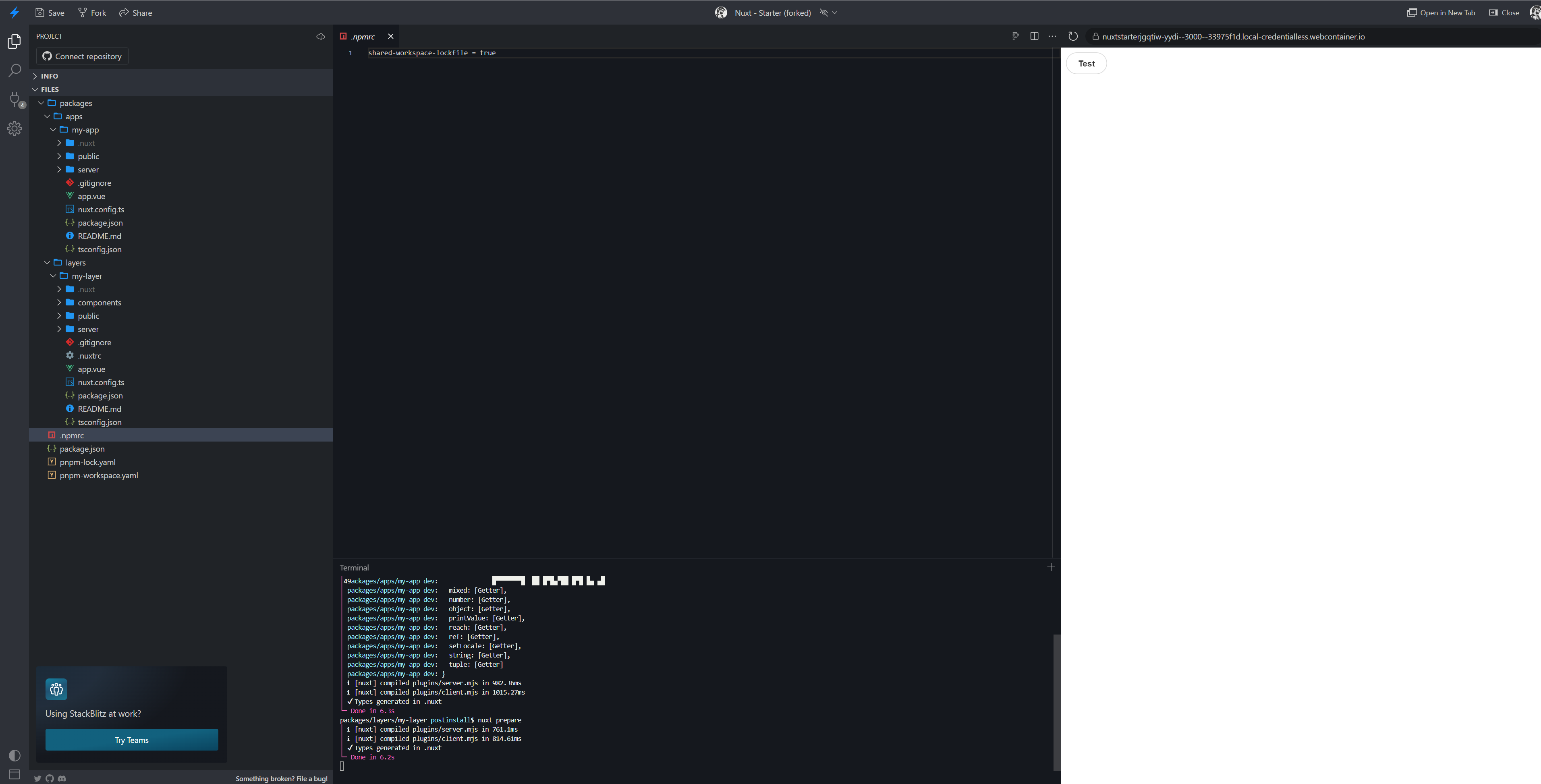This screenshot has width=1541, height=784.
Task: Open the editor more-actions ellipsis menu
Action: pyautogui.click(x=1052, y=36)
